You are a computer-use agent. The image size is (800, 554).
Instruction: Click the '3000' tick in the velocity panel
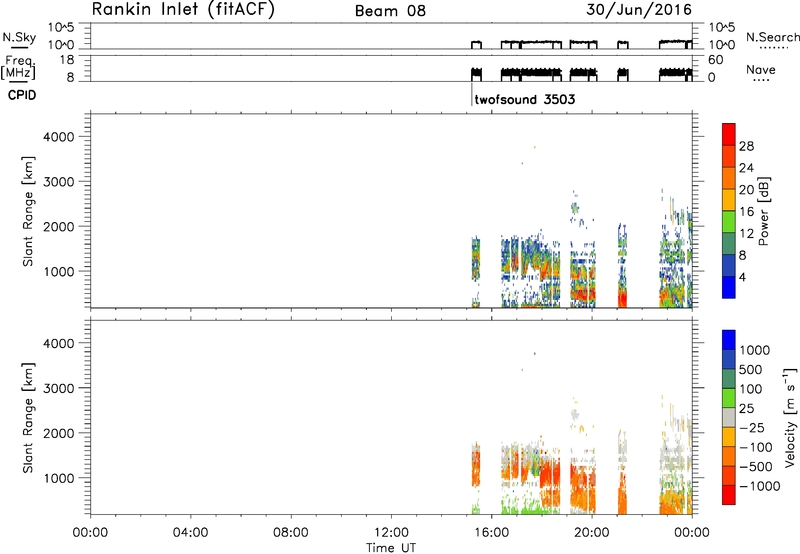click(59, 388)
